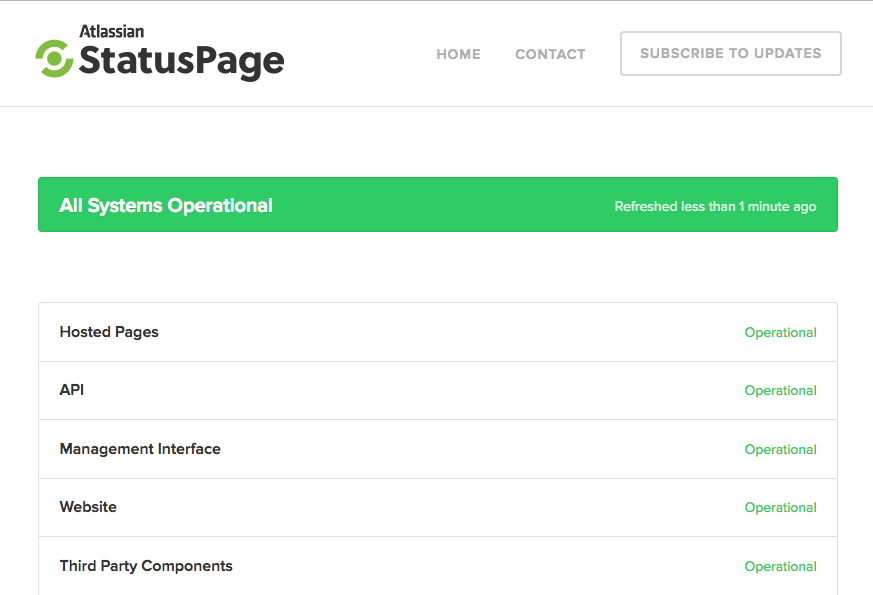Image resolution: width=873 pixels, height=595 pixels.
Task: Click the Atlassian text above the wordmark
Action: pos(111,31)
